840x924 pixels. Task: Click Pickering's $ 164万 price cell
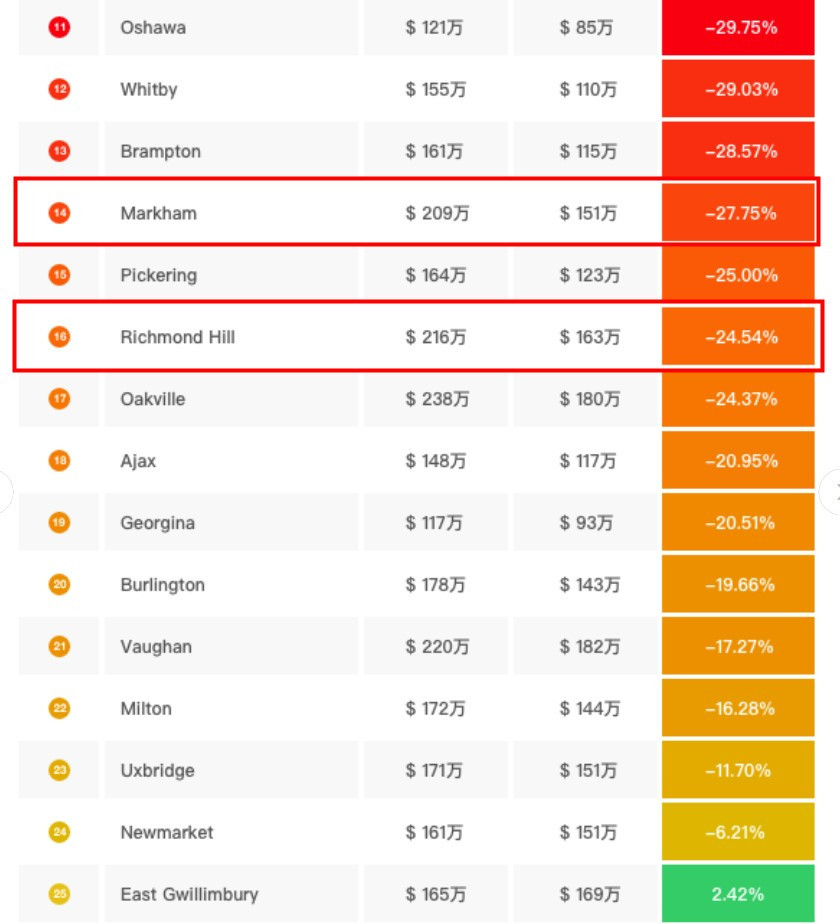tap(435, 275)
